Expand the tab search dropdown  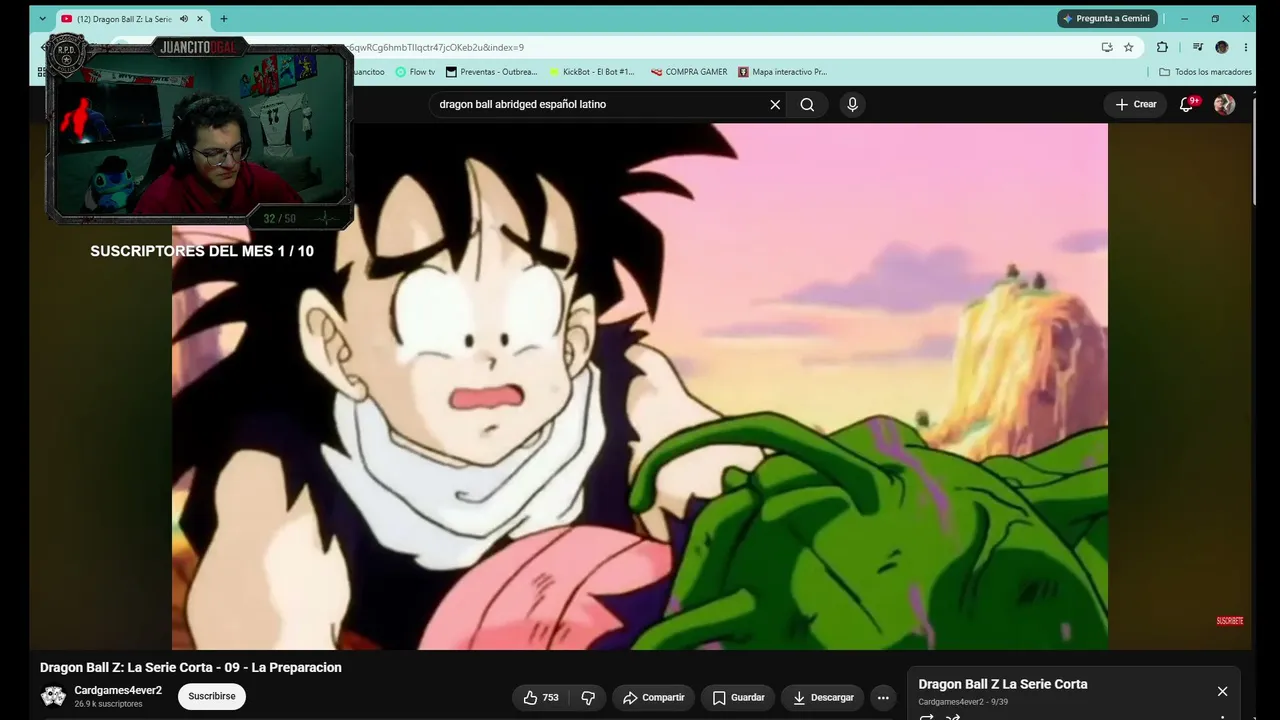pos(42,19)
